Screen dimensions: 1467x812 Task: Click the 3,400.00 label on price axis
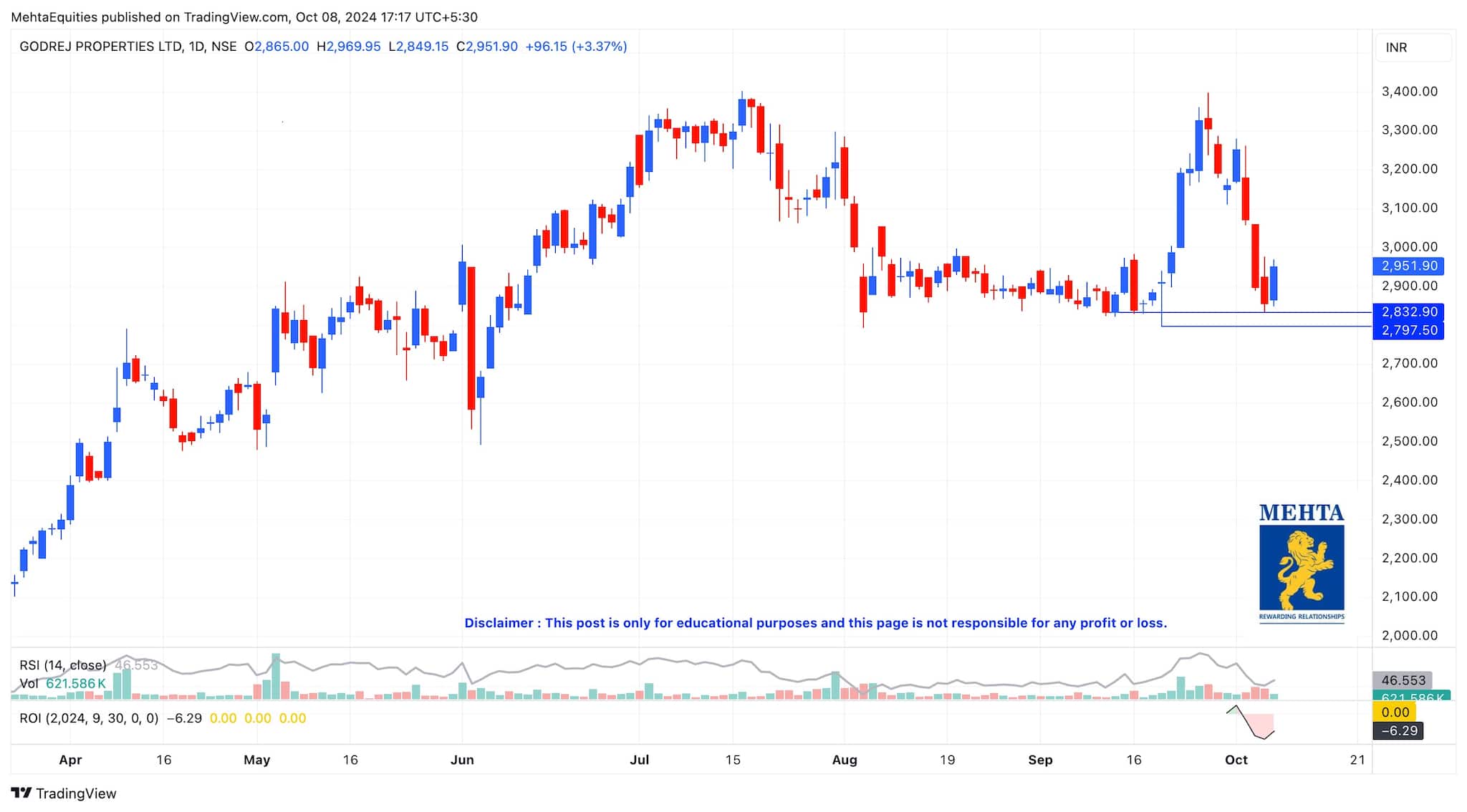pos(1409,92)
